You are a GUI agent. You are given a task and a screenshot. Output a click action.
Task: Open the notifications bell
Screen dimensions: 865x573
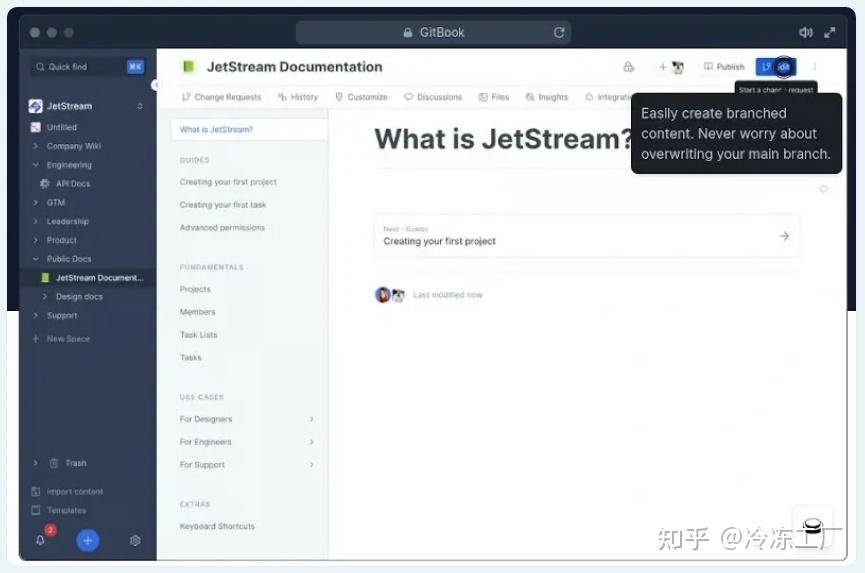[40, 540]
